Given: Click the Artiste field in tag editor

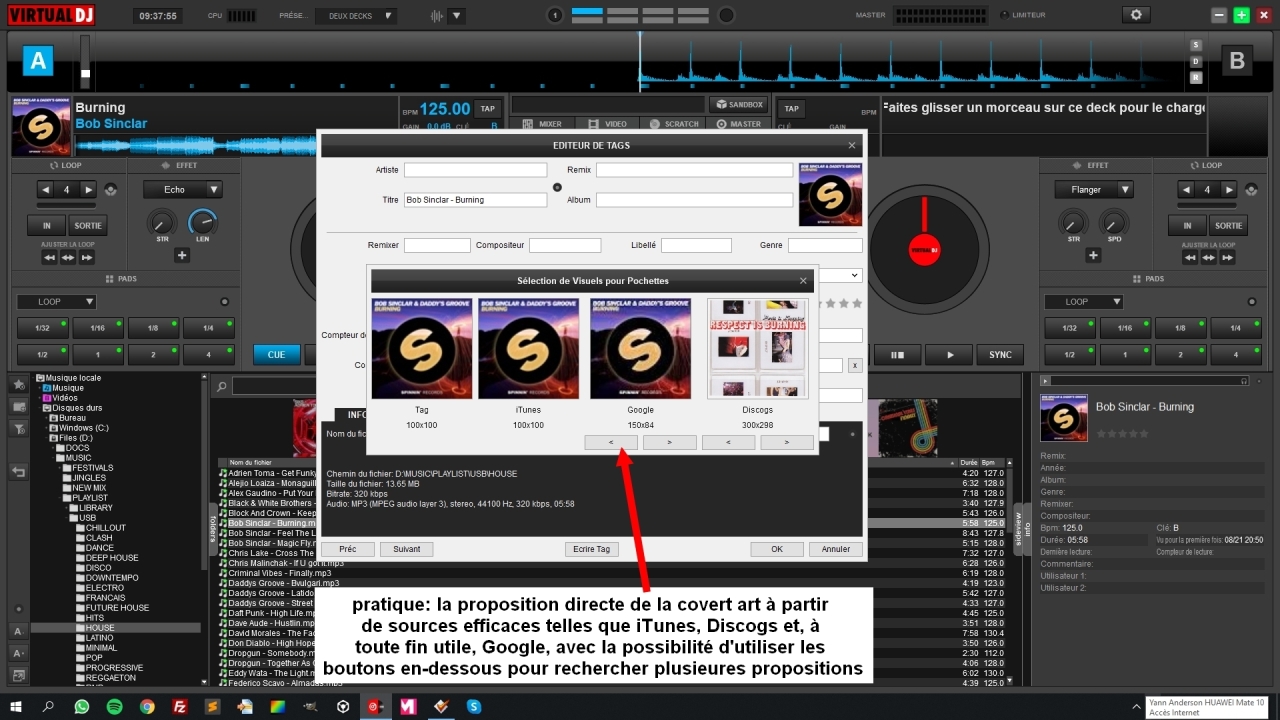Looking at the screenshot, I should (475, 170).
